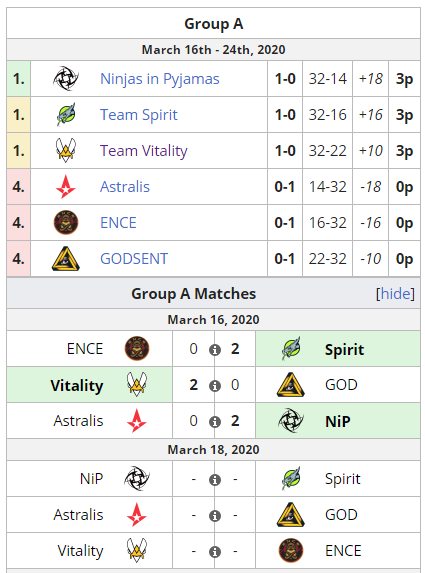Click the Astralis star logo in standings
This screenshot has height=573, width=425.
click(x=66, y=186)
